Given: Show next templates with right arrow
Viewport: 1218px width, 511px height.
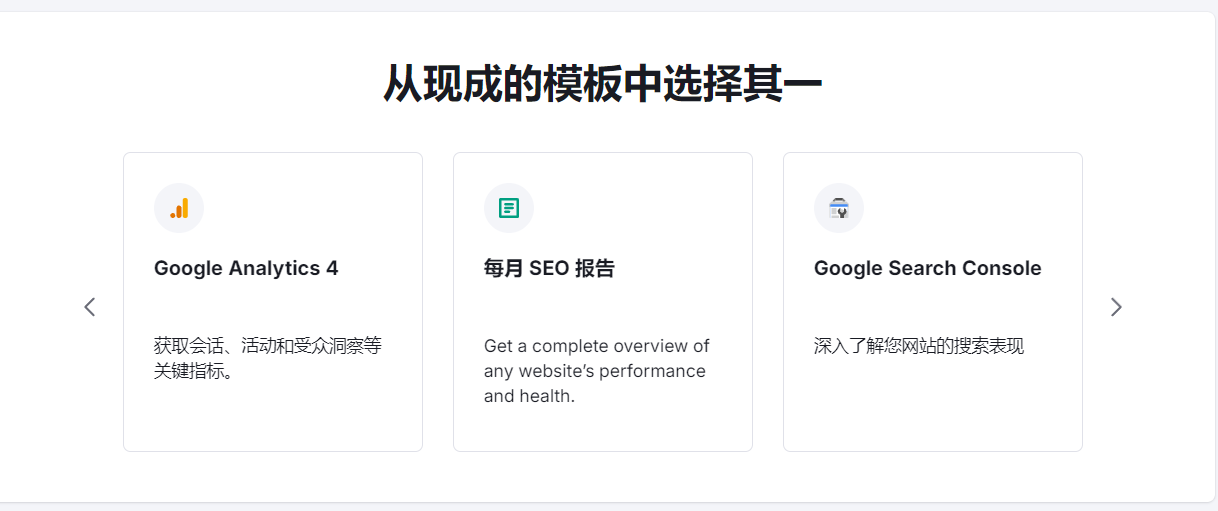Looking at the screenshot, I should tap(1116, 307).
